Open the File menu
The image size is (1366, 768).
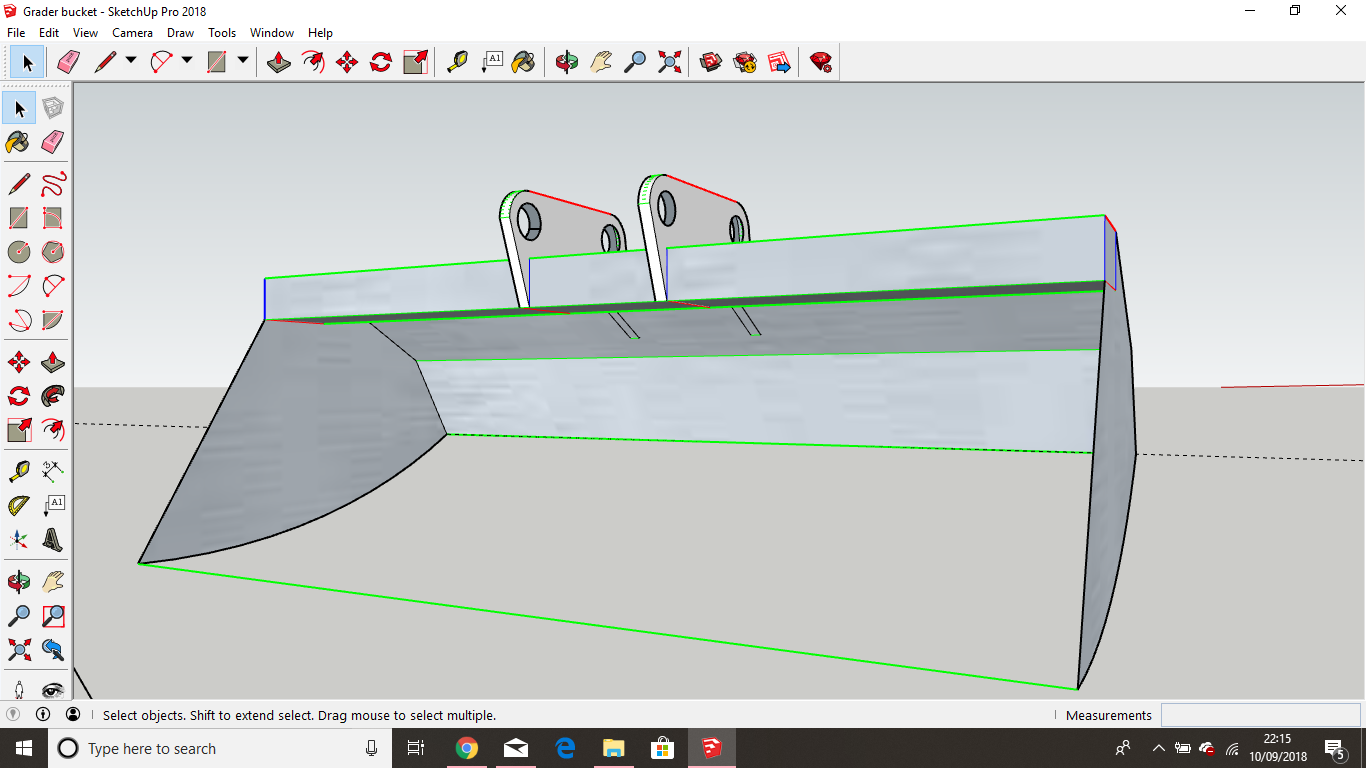click(16, 33)
